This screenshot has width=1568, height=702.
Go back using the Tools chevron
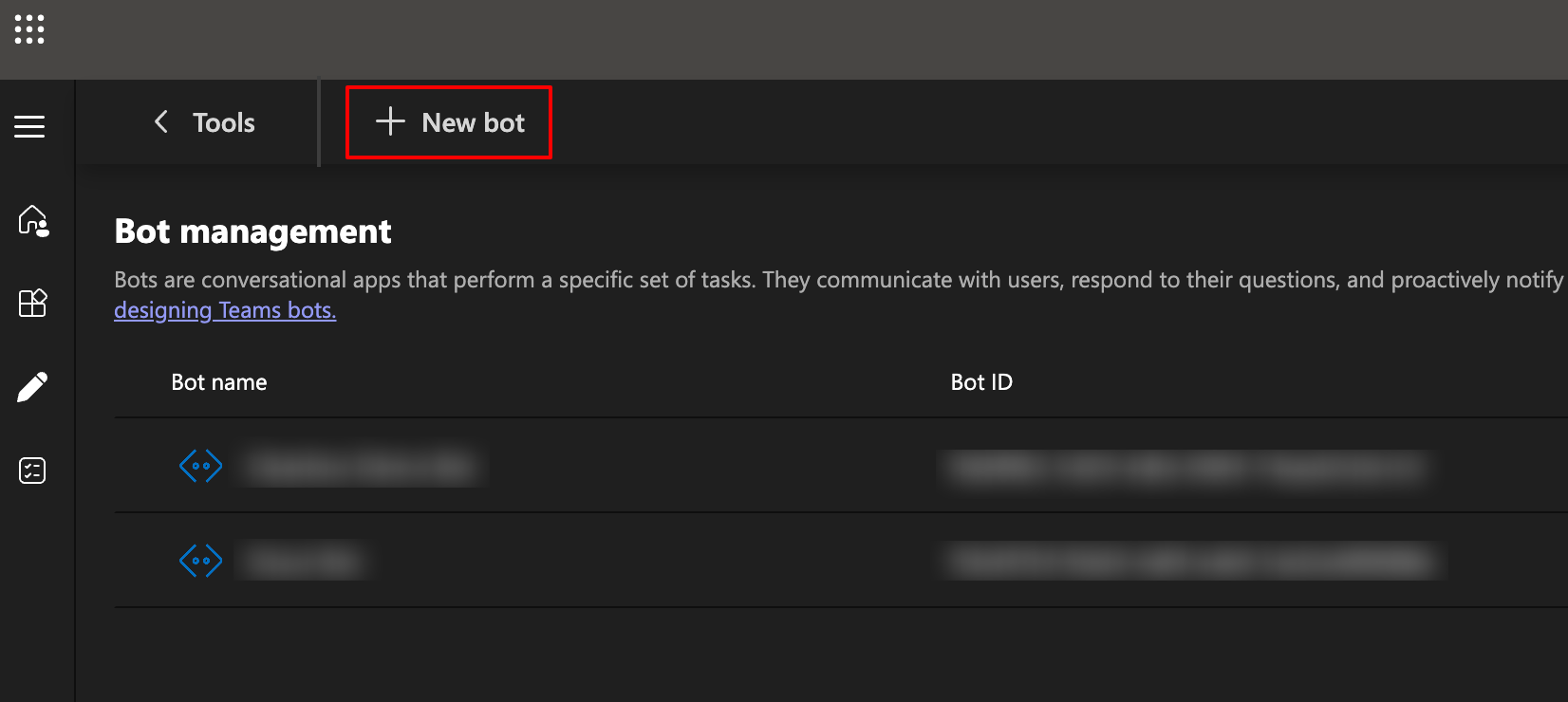pyautogui.click(x=161, y=121)
